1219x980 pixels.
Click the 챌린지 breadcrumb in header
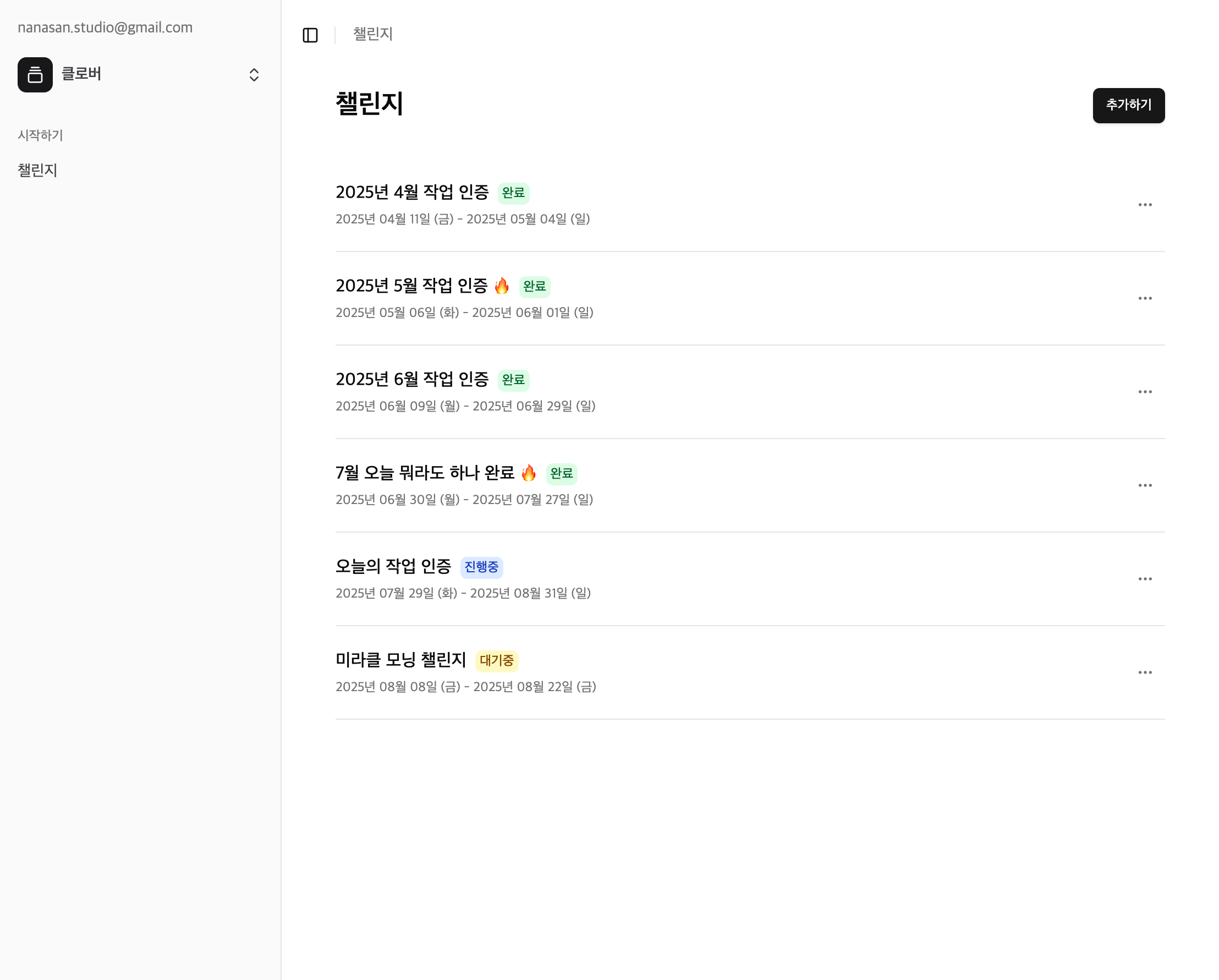pyautogui.click(x=372, y=35)
